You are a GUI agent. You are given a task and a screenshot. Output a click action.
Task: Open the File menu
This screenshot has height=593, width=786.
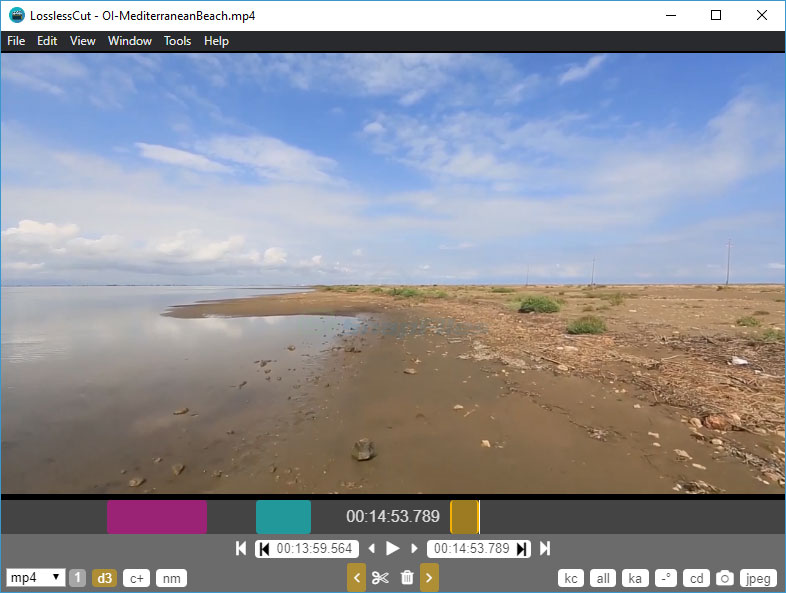coord(16,41)
